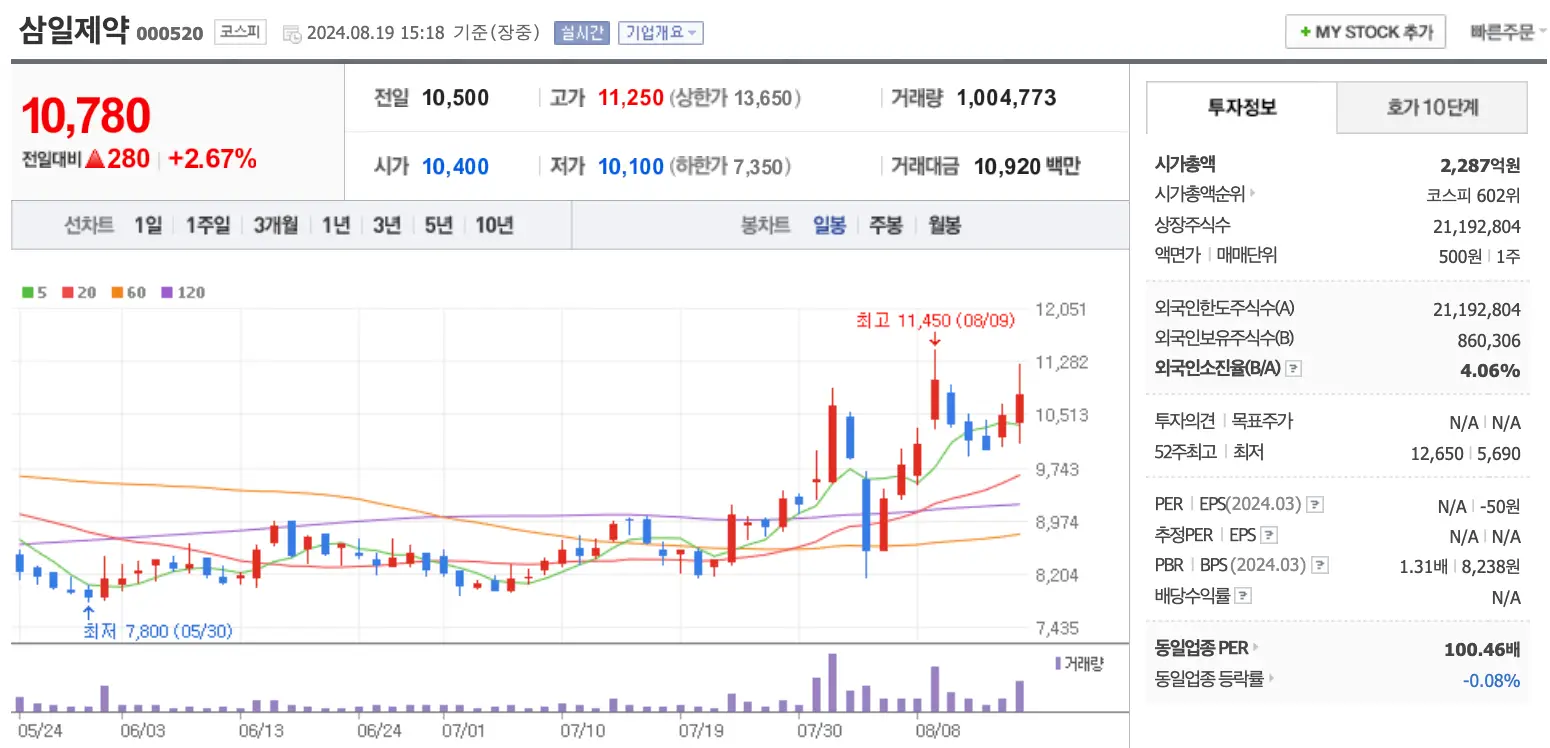Click the purple 거래량 legend marker
The image size is (1550, 748).
pyautogui.click(x=1058, y=663)
